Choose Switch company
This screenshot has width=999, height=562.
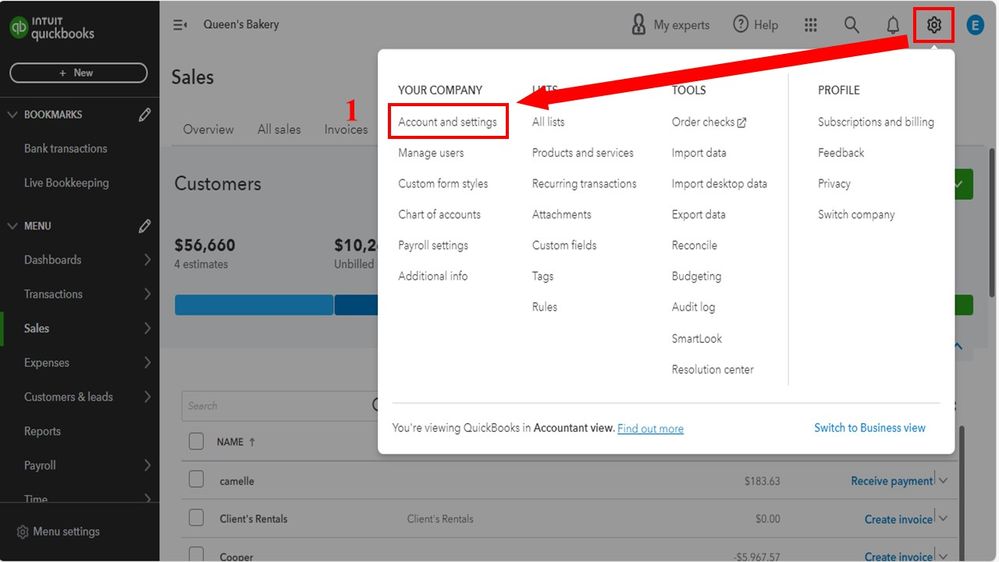click(856, 215)
